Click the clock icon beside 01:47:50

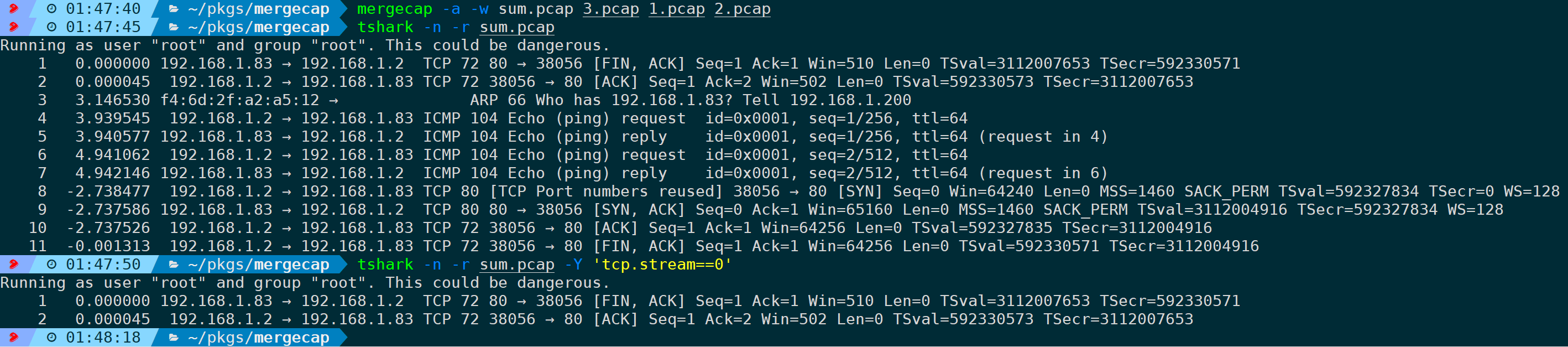click(52, 265)
